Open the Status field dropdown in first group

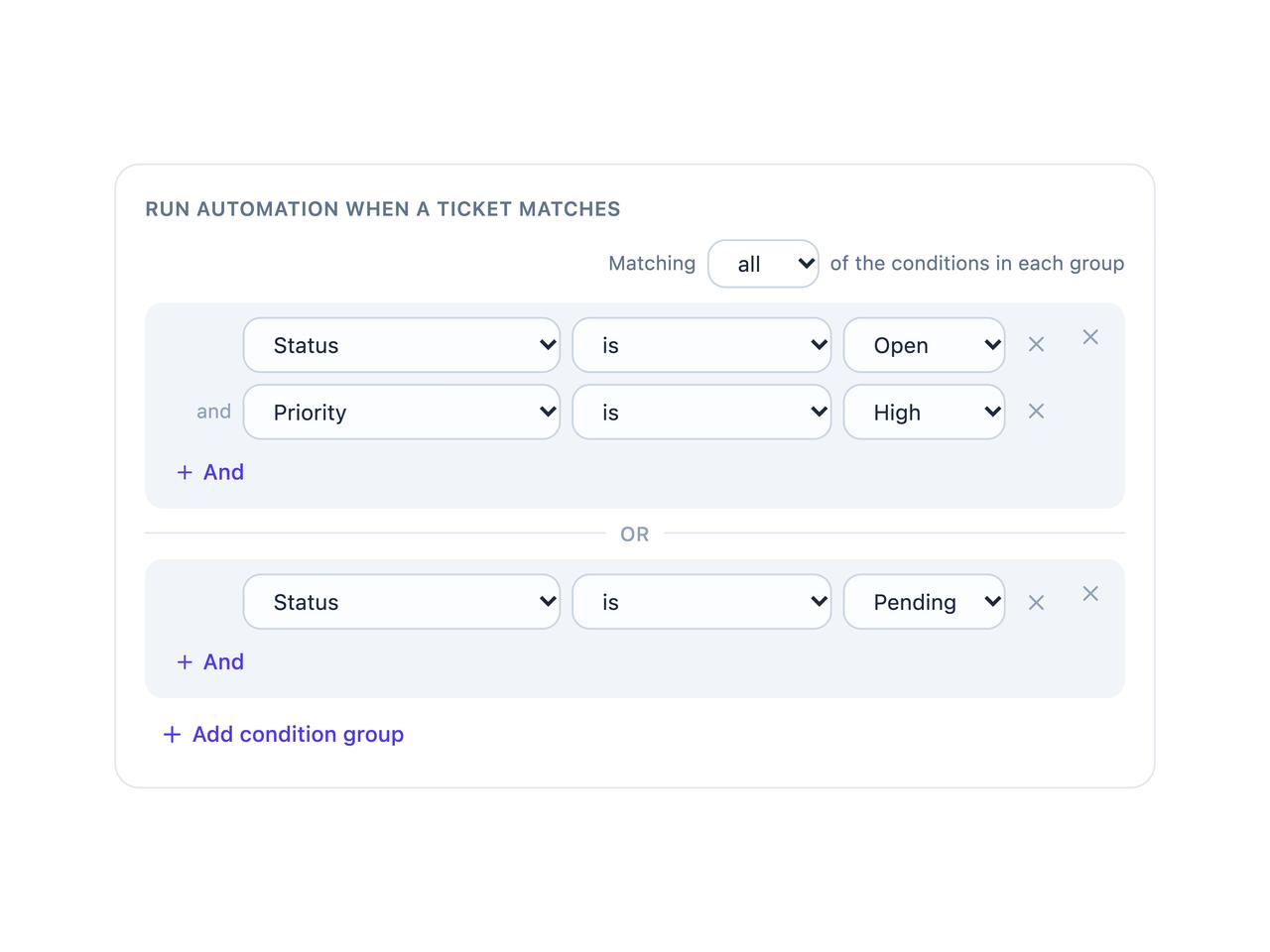pyautogui.click(x=402, y=345)
